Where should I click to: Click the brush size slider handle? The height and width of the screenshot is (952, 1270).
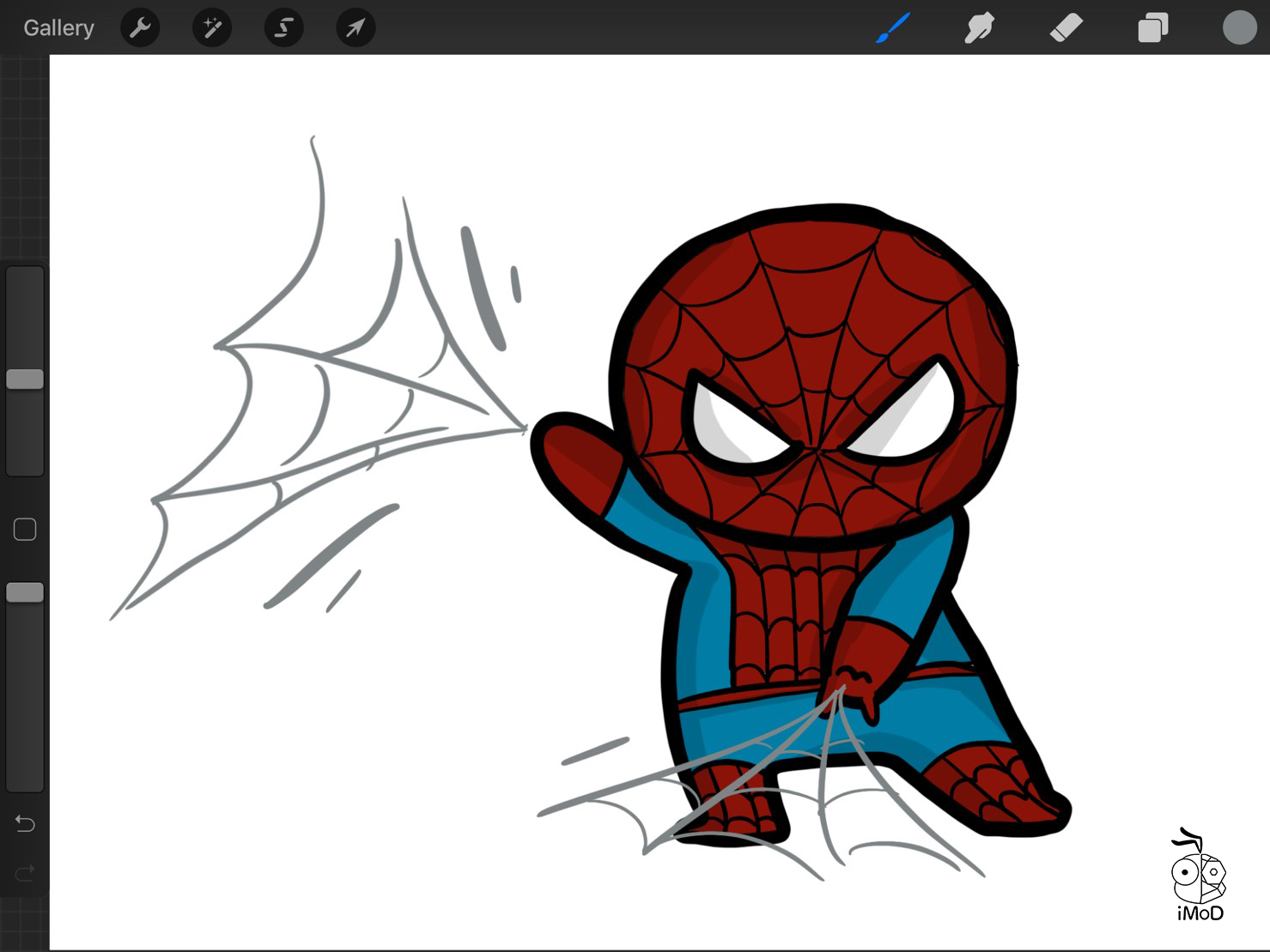pyautogui.click(x=25, y=379)
